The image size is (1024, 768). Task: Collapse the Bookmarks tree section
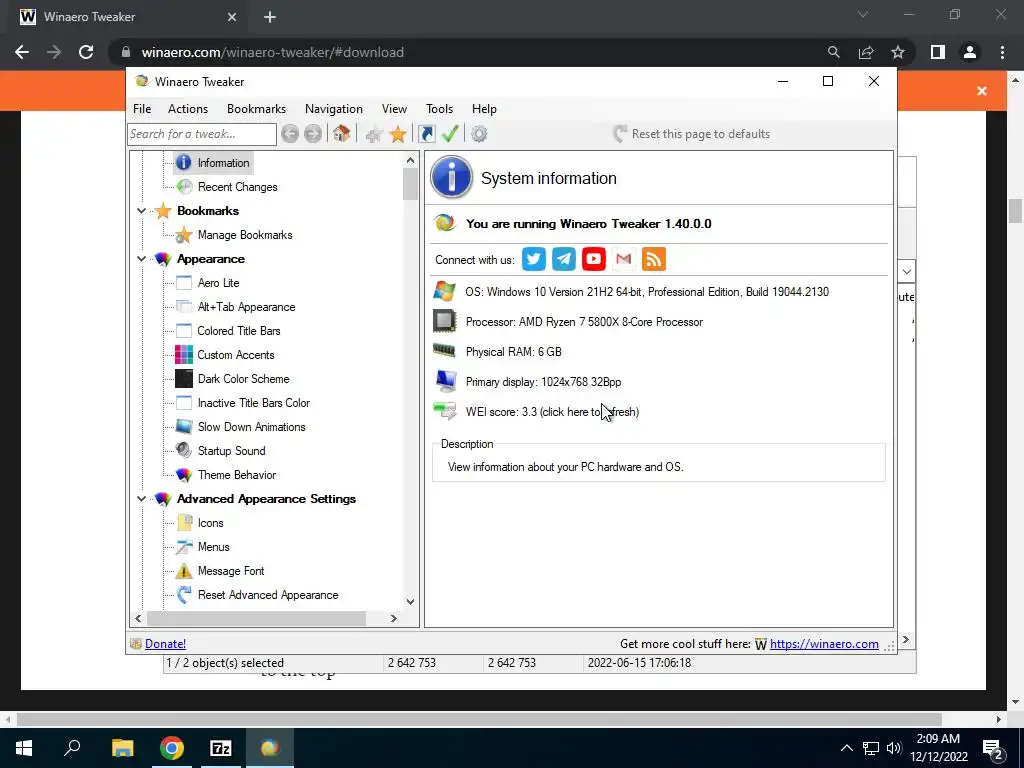click(141, 211)
